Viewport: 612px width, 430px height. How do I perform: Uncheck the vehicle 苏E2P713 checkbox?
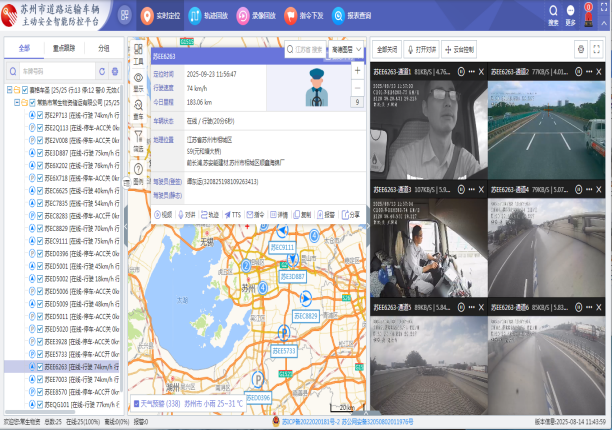pyautogui.click(x=39, y=115)
